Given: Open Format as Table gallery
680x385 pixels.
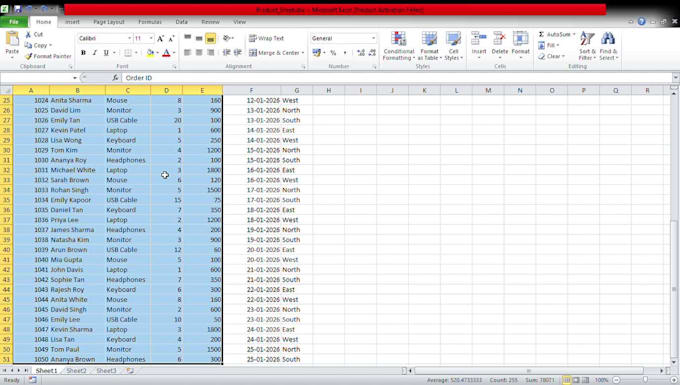Looking at the screenshot, I should [x=429, y=46].
